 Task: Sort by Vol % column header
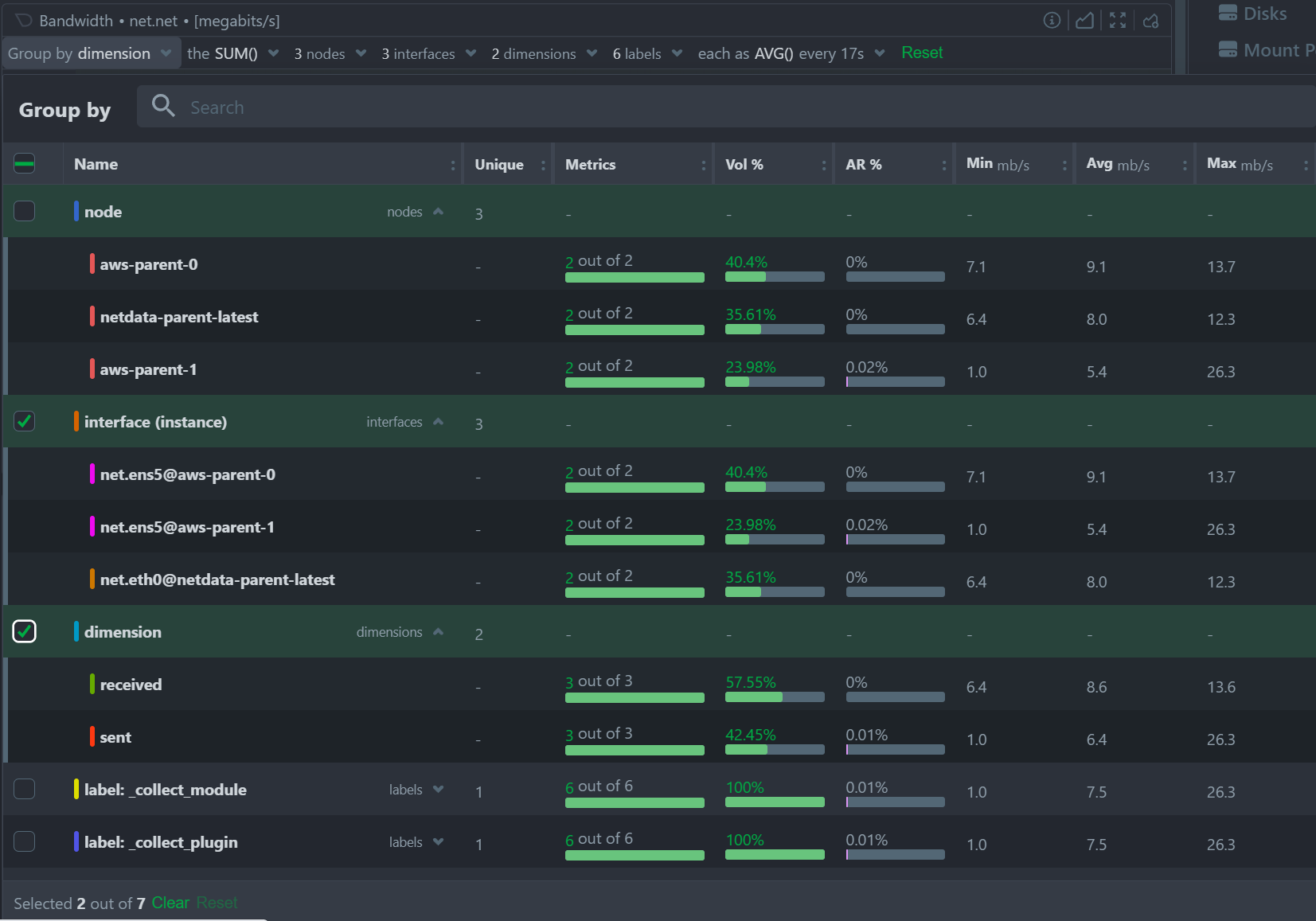click(x=744, y=165)
